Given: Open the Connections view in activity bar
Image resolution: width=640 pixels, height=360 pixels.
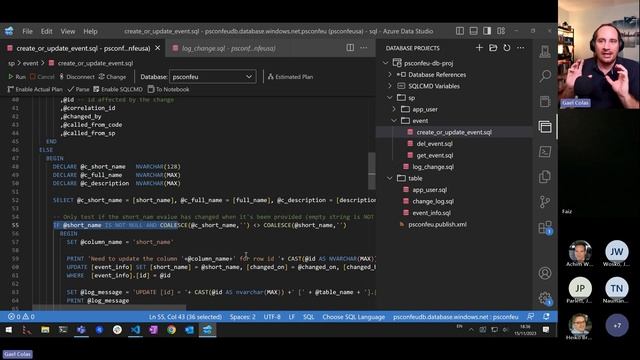Looking at the screenshot, I should pyautogui.click(x=545, y=51).
